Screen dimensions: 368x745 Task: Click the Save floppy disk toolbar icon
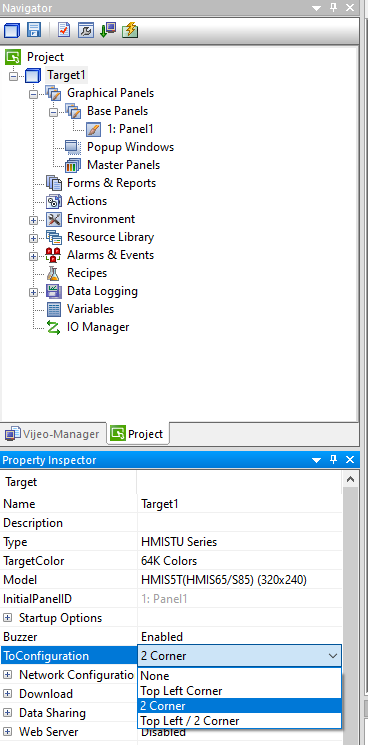(x=34, y=30)
